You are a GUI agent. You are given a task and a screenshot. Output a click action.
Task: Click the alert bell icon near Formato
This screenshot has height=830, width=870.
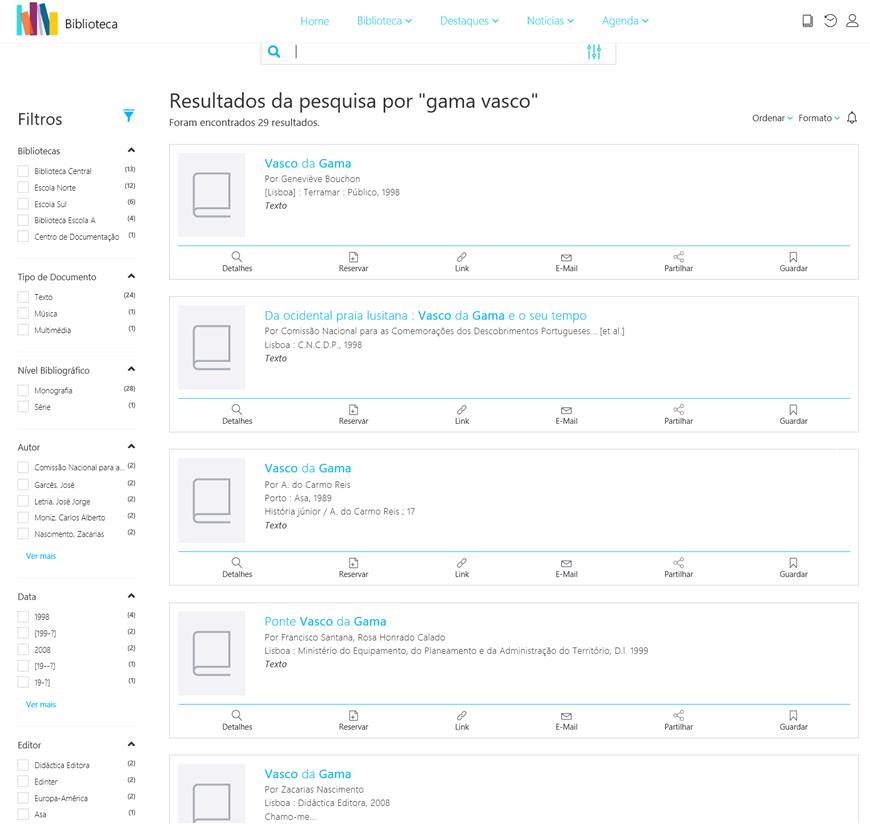click(x=852, y=118)
